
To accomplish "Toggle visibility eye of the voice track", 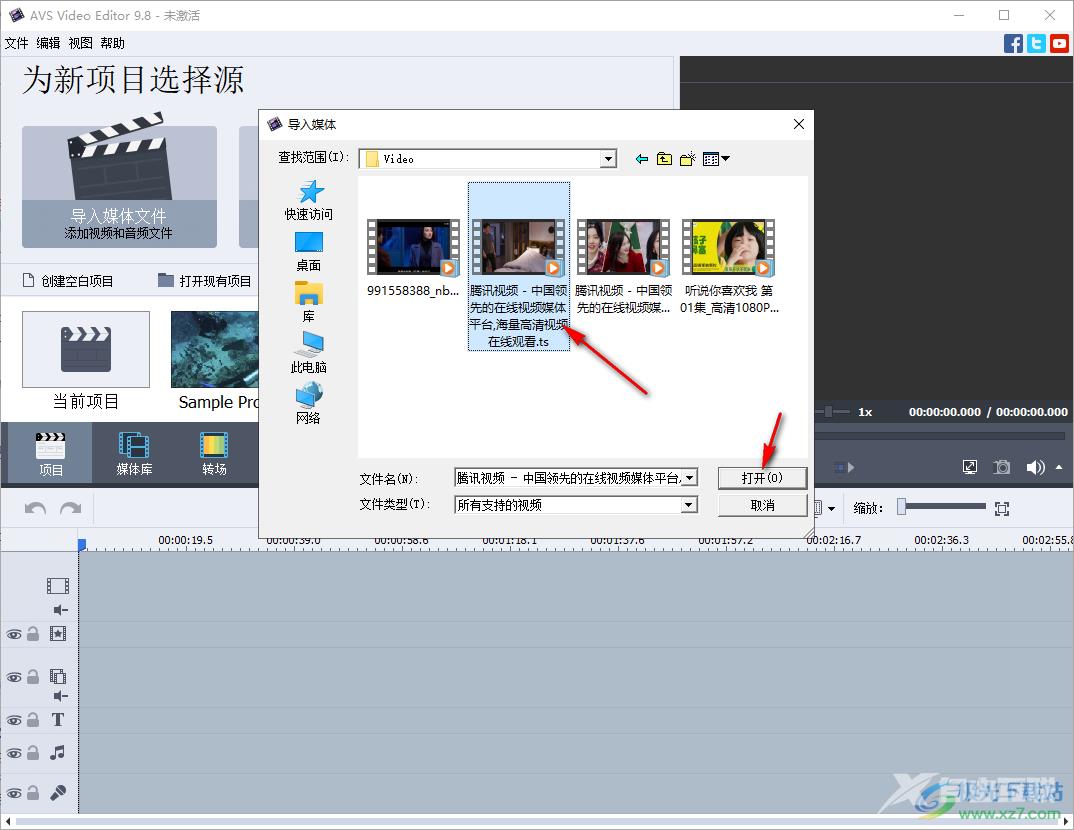I will coord(14,793).
